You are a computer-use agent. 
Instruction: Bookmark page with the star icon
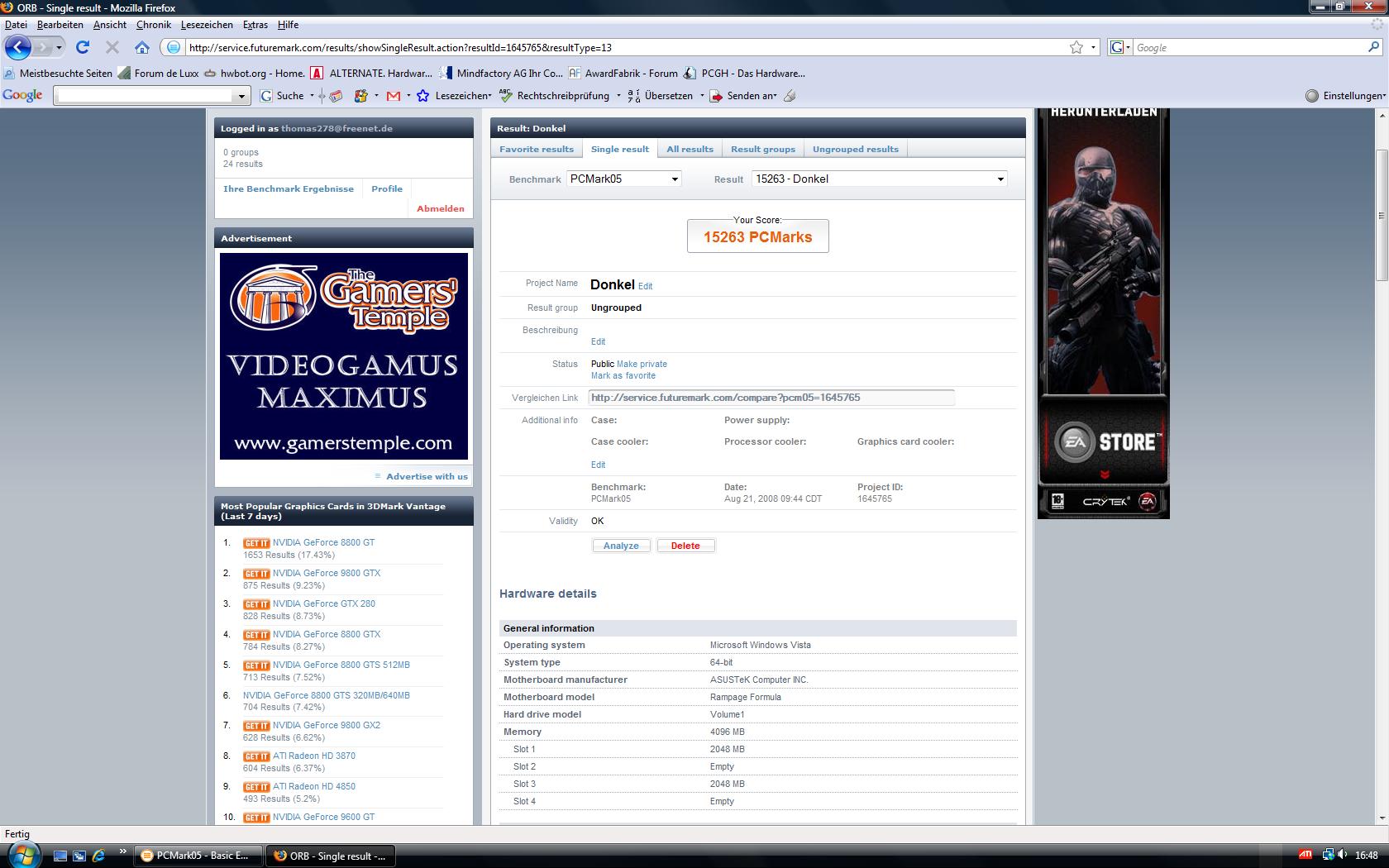pos(1076,47)
